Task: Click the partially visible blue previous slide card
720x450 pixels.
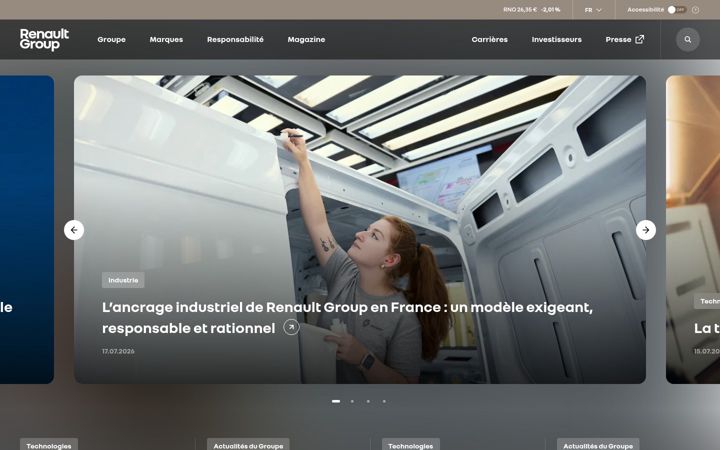Action: coord(27,230)
